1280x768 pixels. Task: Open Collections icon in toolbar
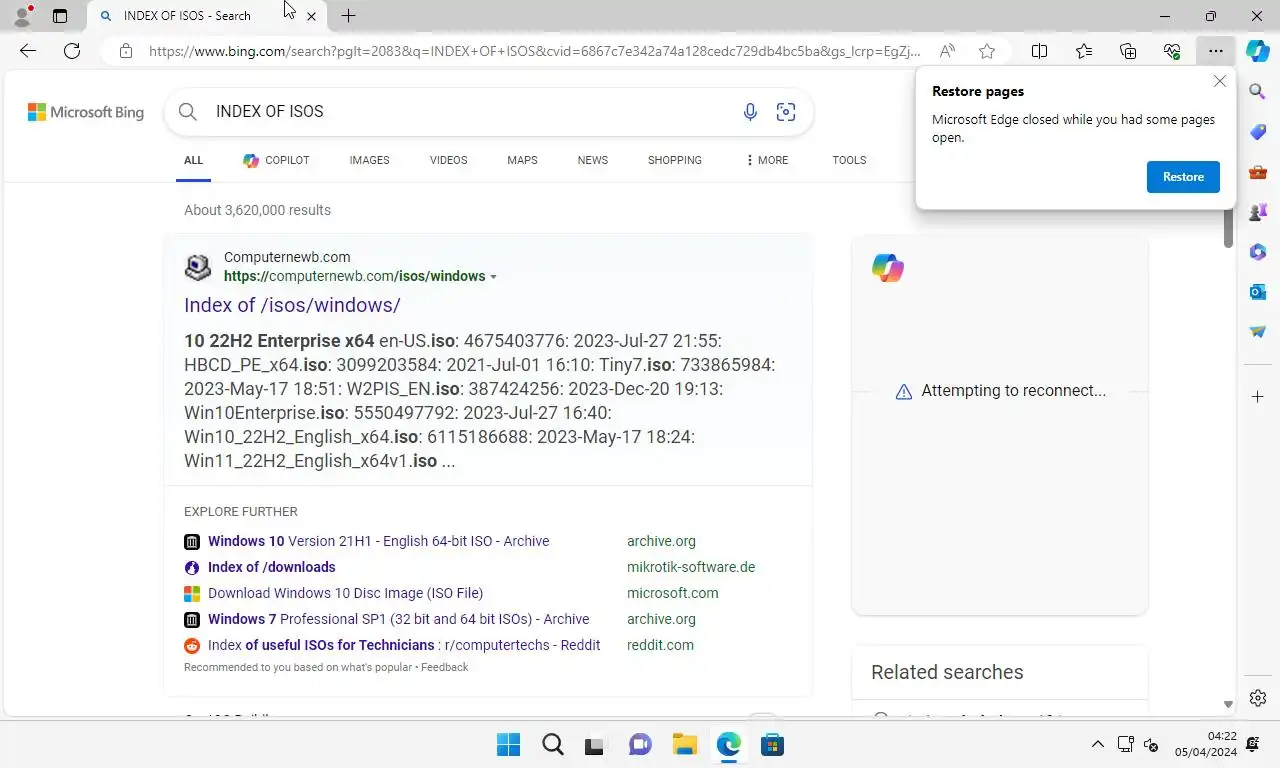pos(1128,51)
